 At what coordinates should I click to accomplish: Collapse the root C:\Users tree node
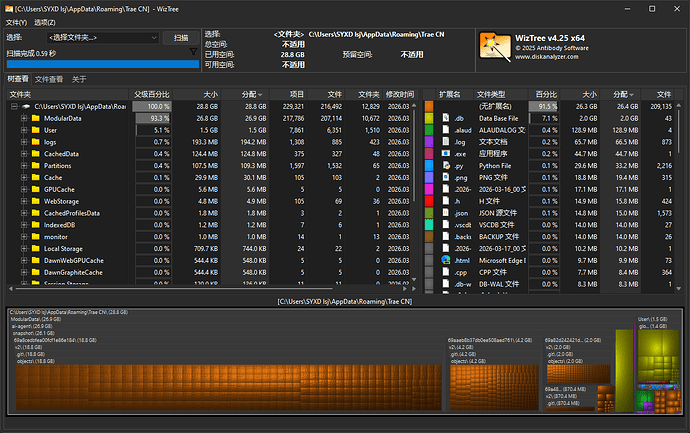12,106
